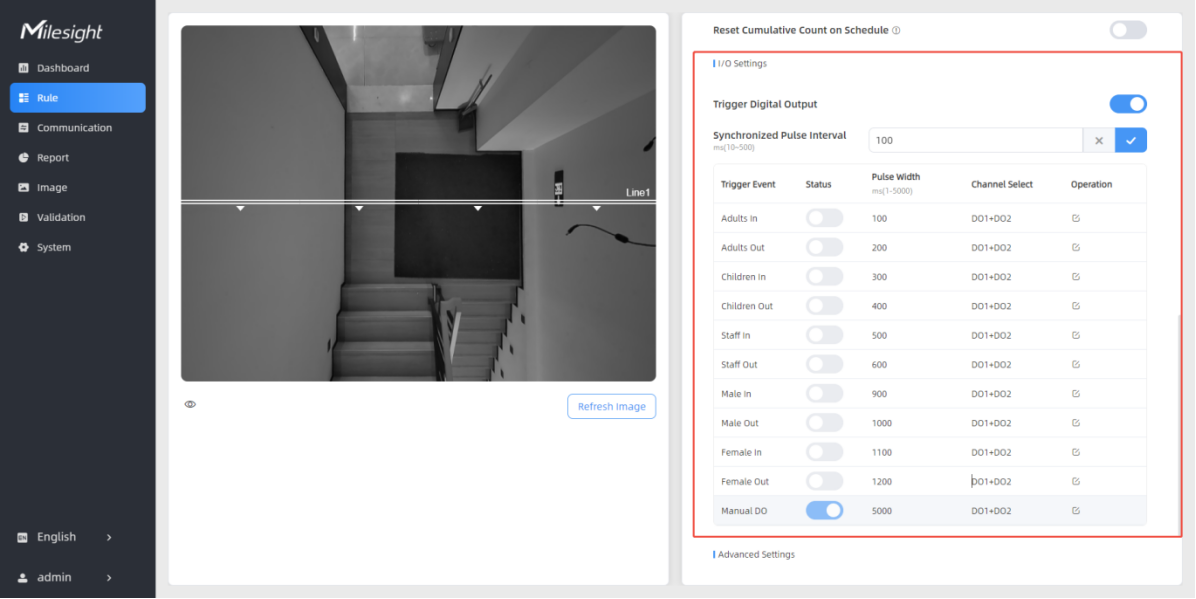Go to the Communication page
1196x599 pixels.
point(74,128)
